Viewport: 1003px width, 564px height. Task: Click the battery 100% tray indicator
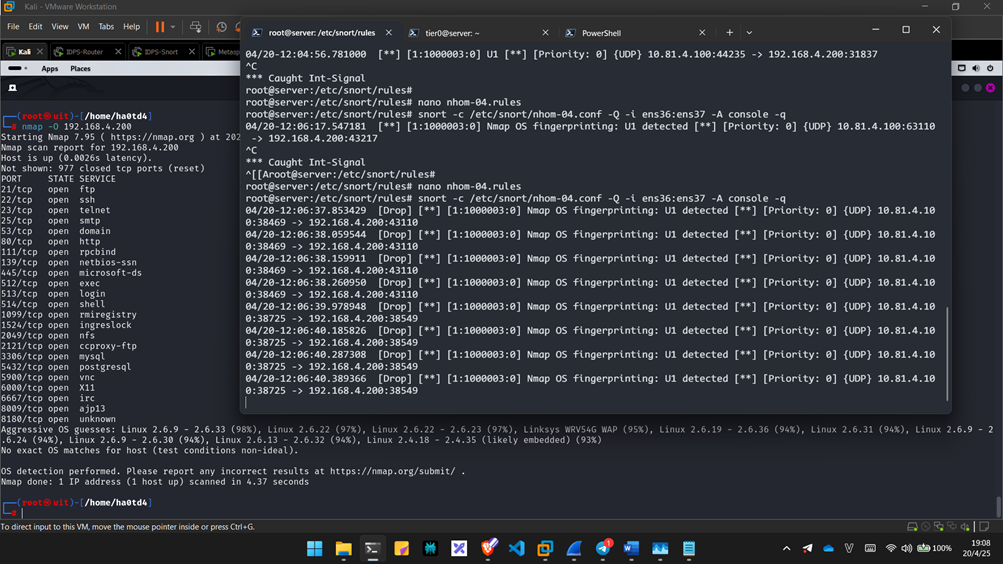(x=935, y=548)
